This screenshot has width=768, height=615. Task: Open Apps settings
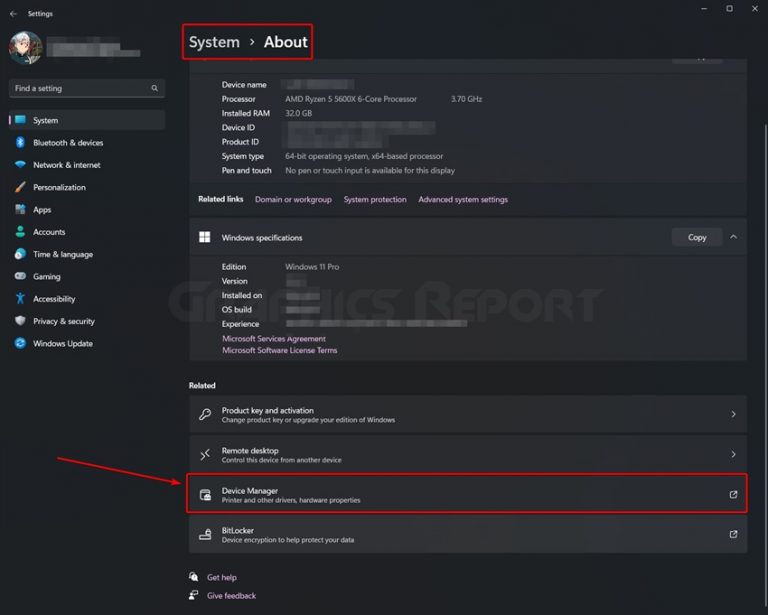[87, 210]
